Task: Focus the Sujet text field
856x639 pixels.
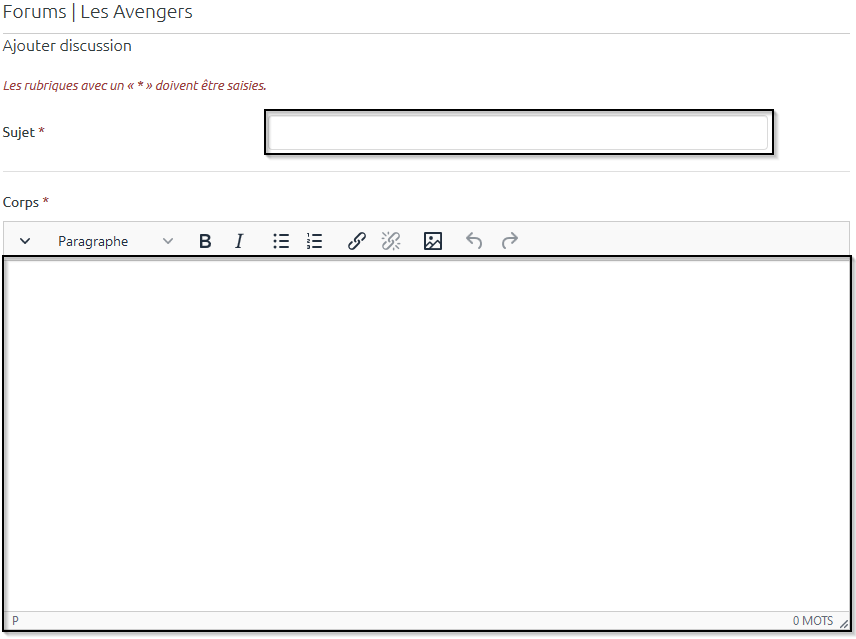Action: (x=518, y=133)
